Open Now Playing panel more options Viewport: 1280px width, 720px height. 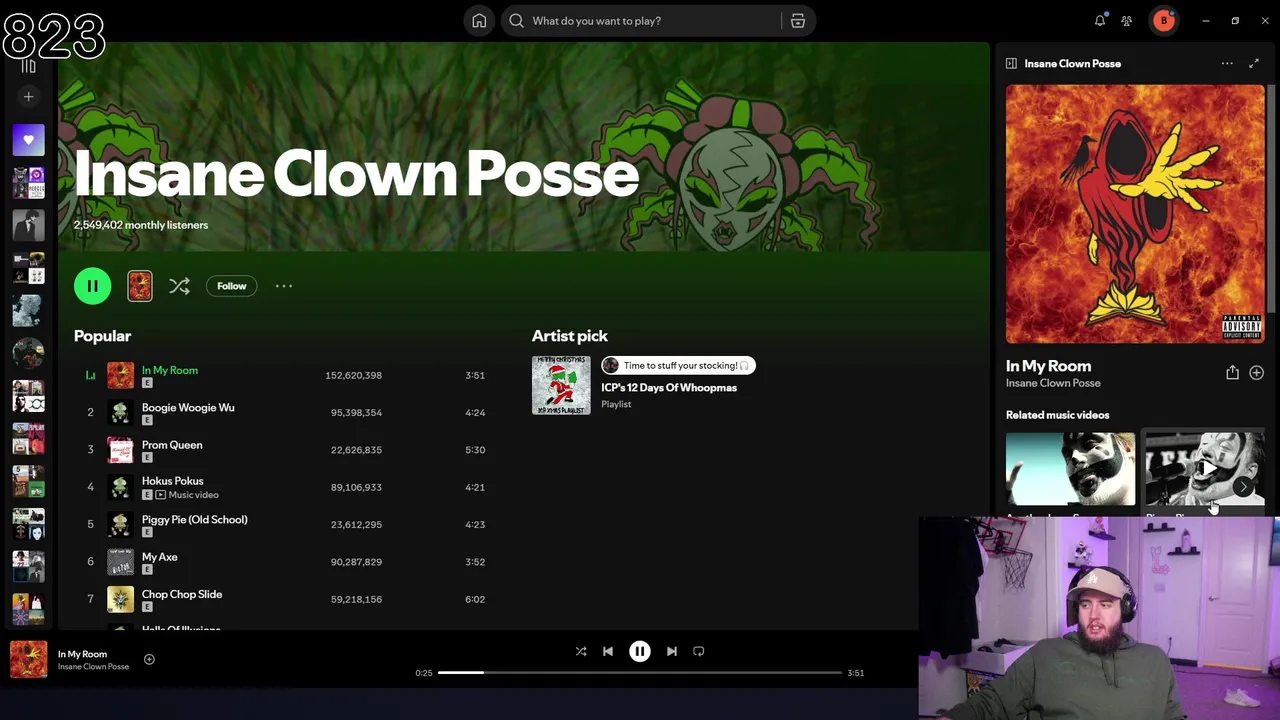pyautogui.click(x=1227, y=63)
